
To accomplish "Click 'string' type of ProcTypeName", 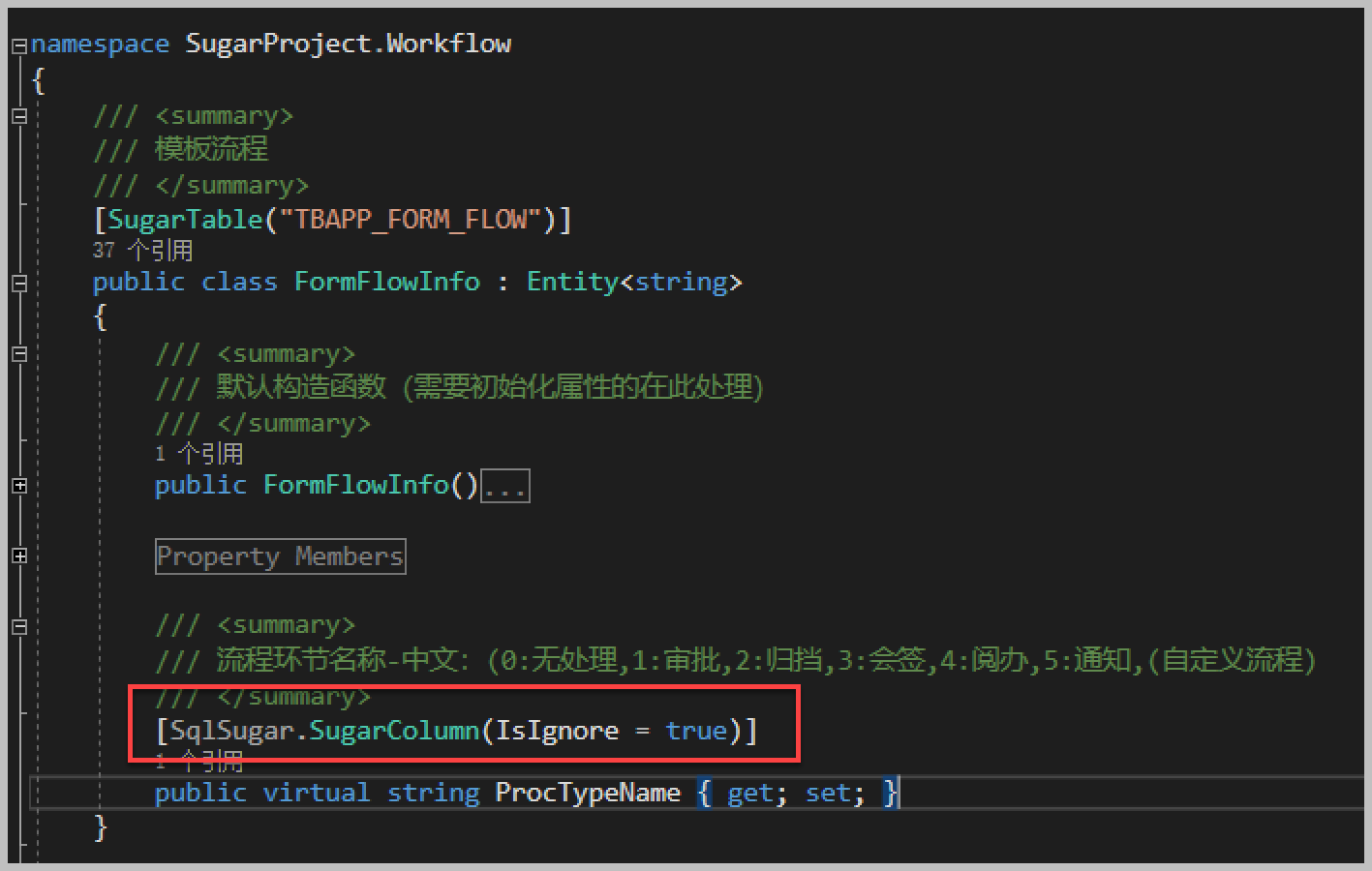I will pos(433,793).
